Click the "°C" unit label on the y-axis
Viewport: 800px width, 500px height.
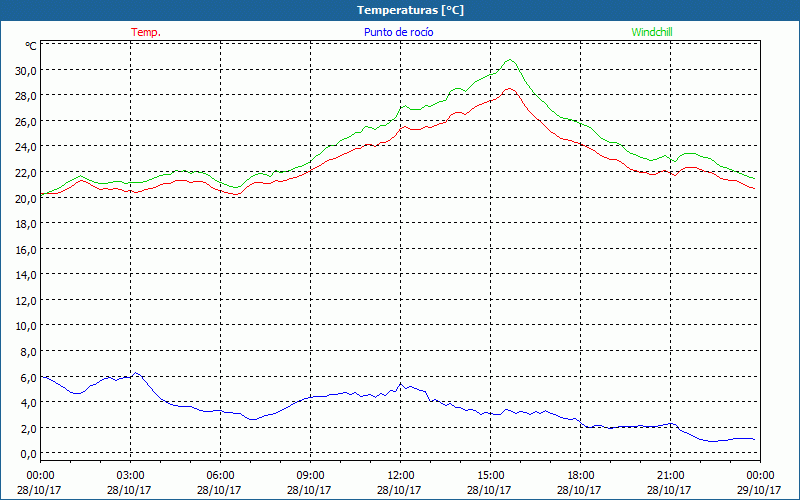tap(31, 46)
